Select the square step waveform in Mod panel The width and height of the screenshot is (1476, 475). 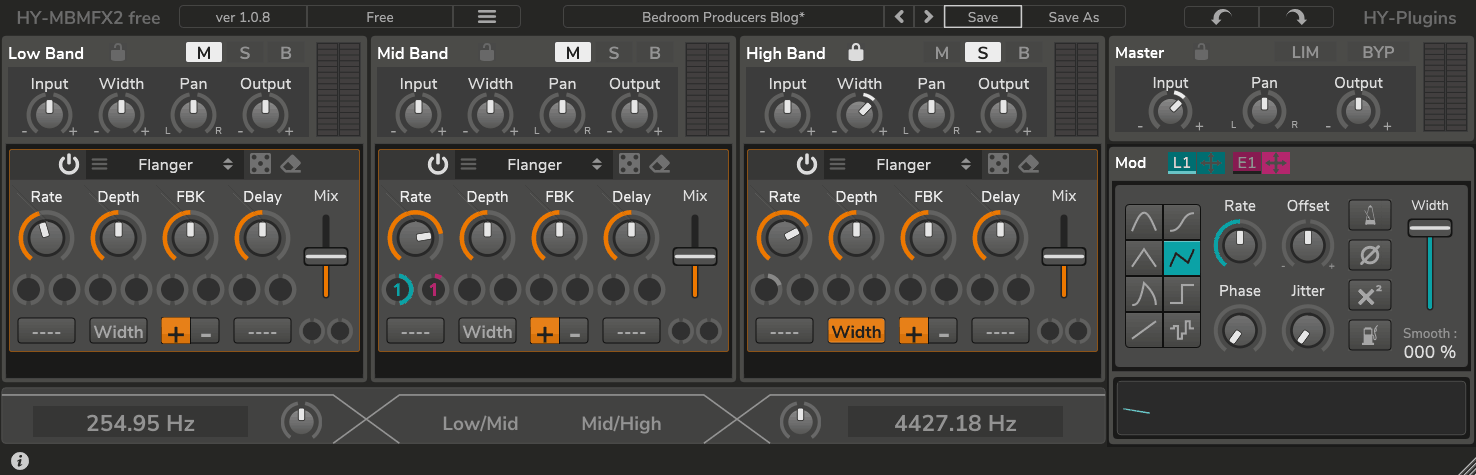tap(1181, 294)
